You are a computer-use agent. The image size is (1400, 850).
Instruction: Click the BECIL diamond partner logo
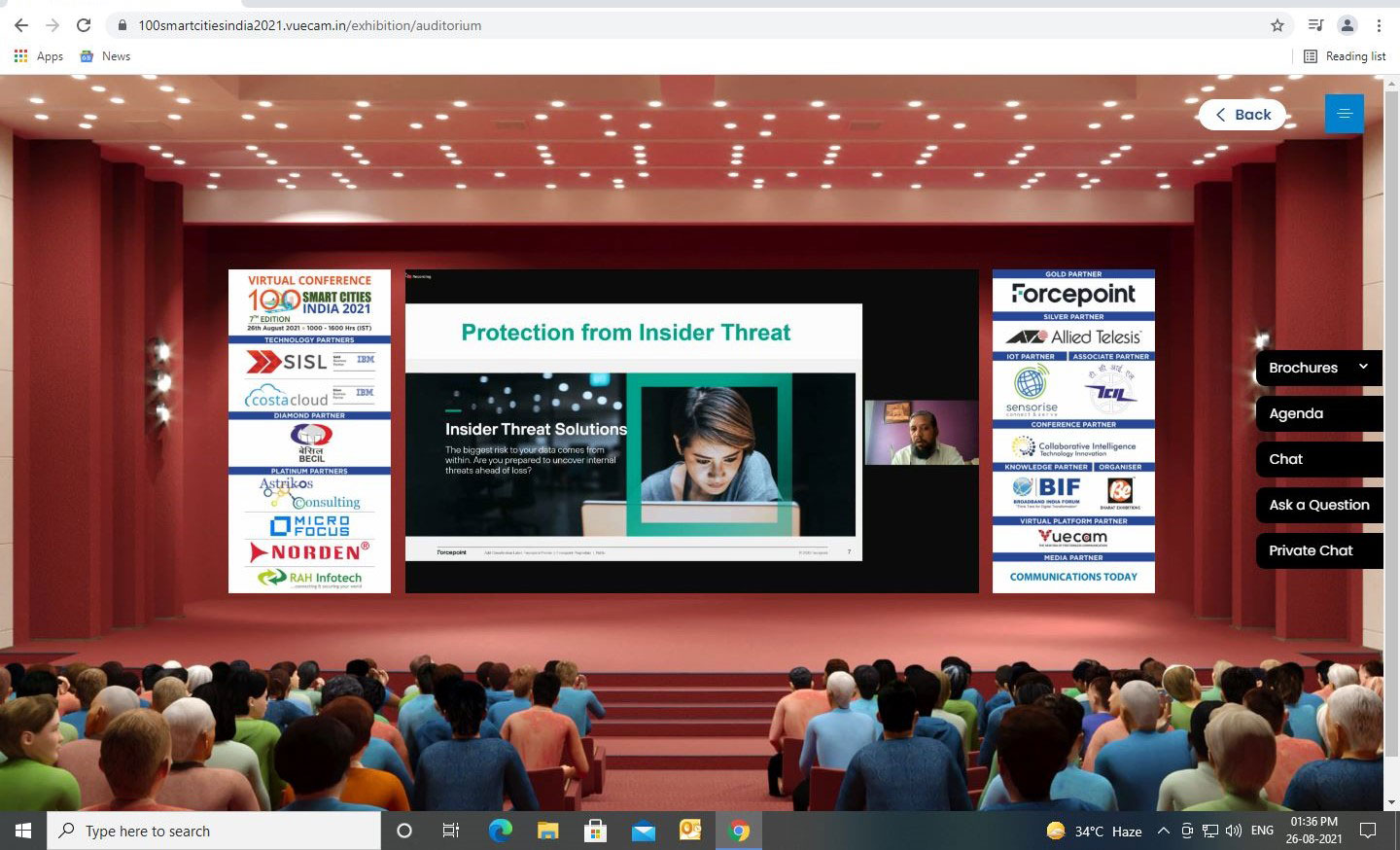click(311, 443)
